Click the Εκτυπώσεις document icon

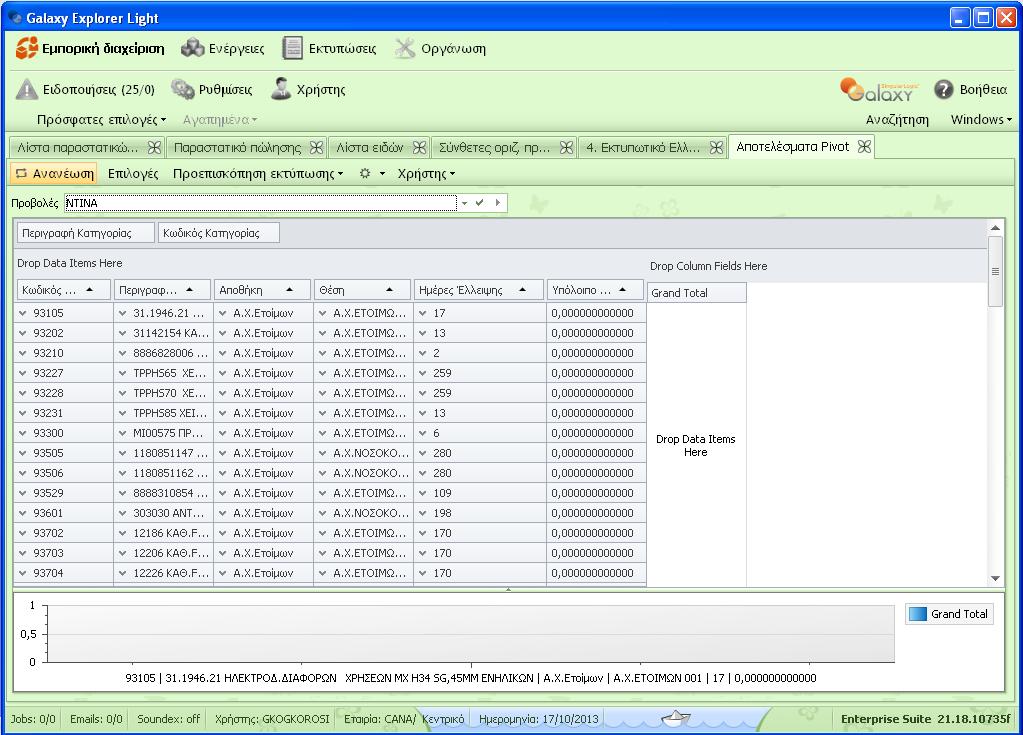[x=292, y=48]
